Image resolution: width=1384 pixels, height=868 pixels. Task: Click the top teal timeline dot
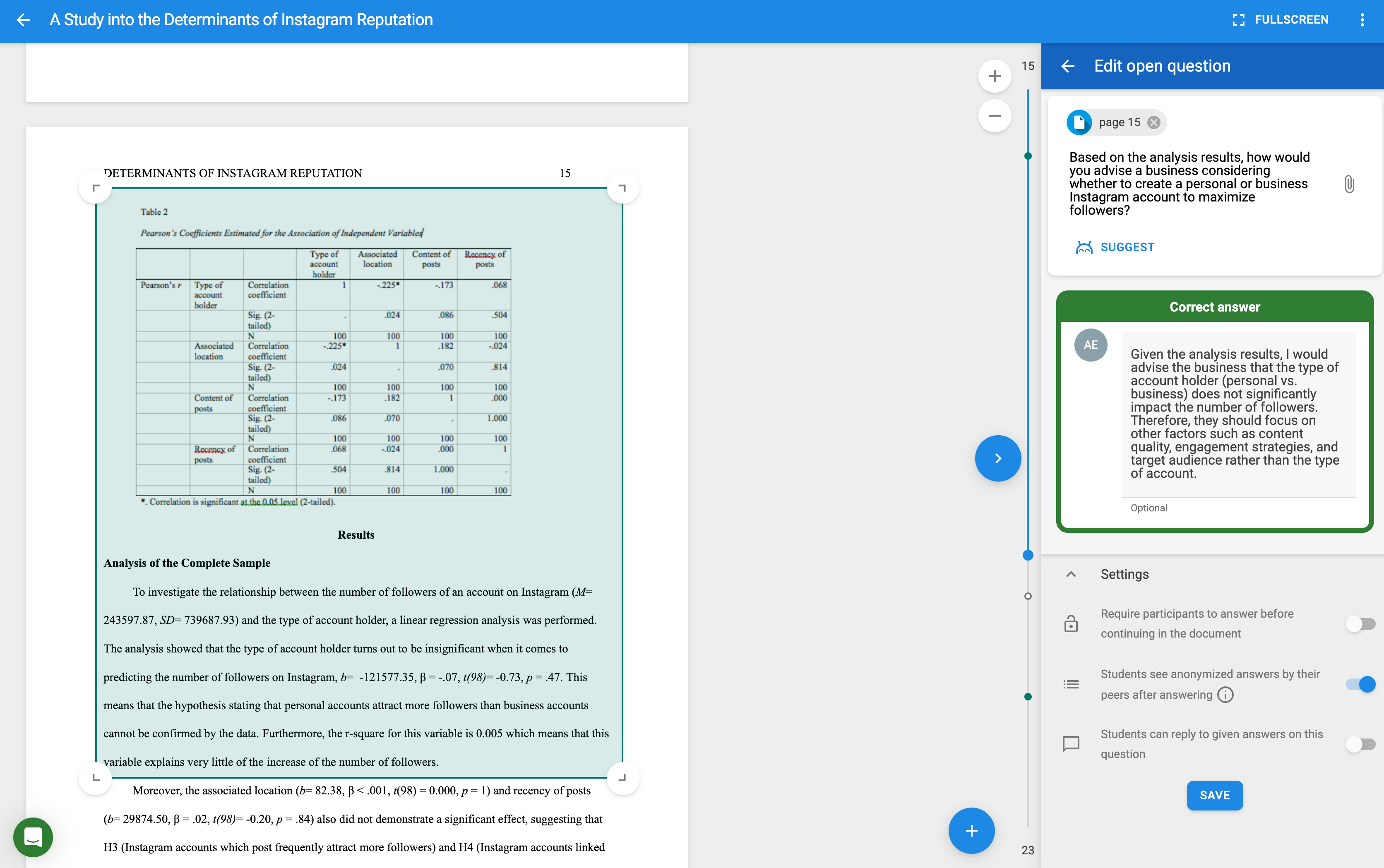pos(1028,156)
